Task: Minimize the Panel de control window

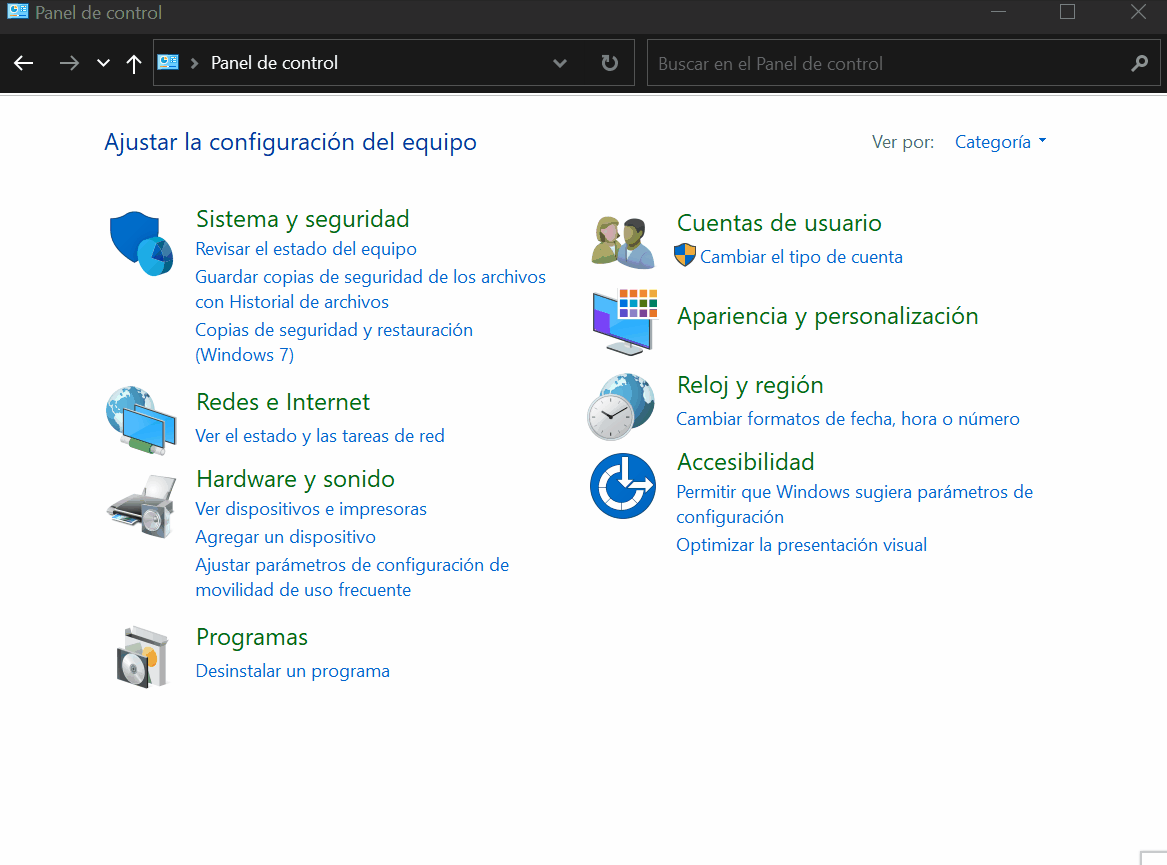Action: (x=998, y=11)
